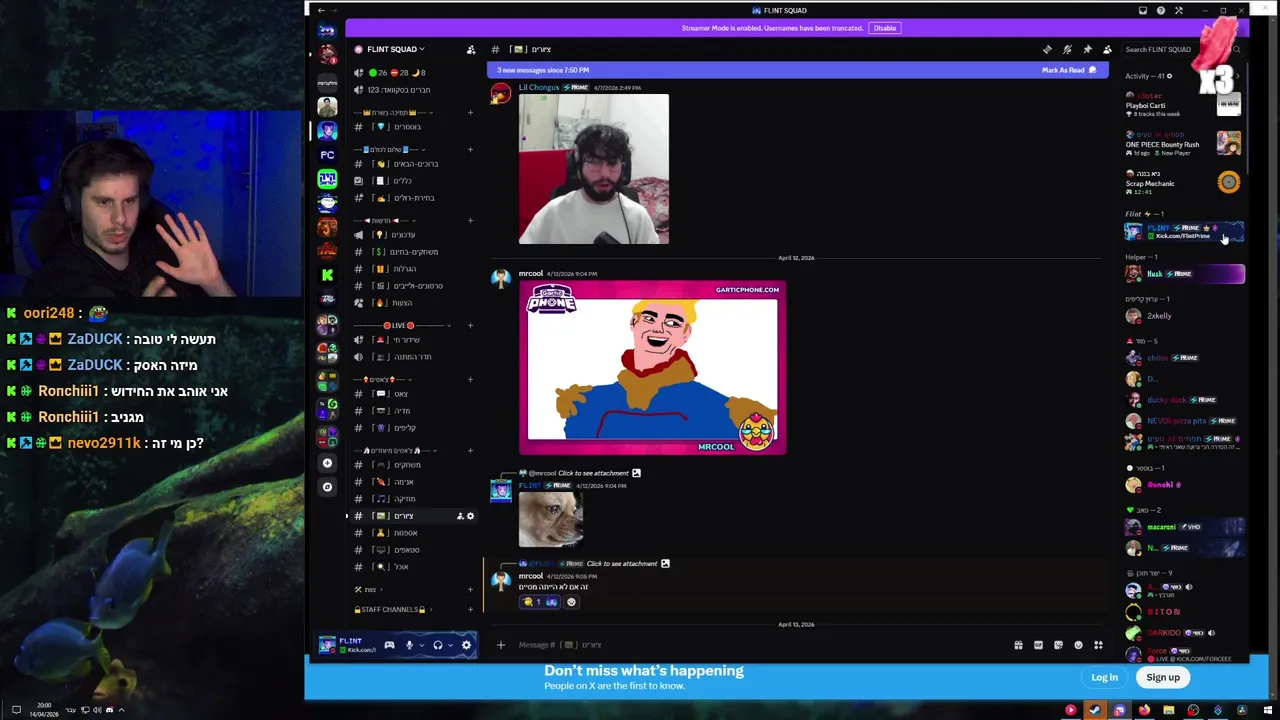Open the microphone options dropdown arrow
This screenshot has width=1280, height=720.
tap(420, 645)
